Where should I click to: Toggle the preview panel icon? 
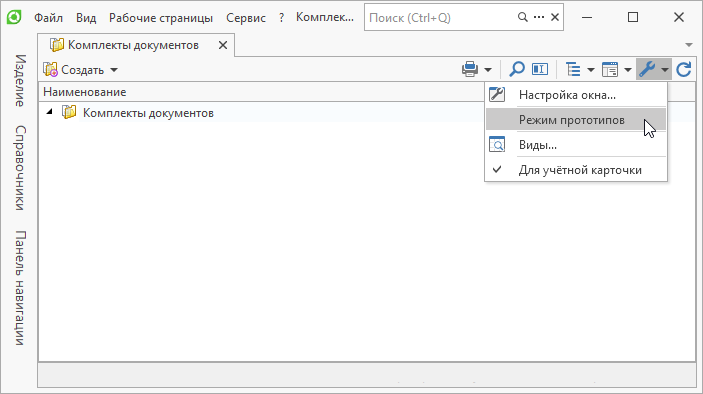(540, 69)
